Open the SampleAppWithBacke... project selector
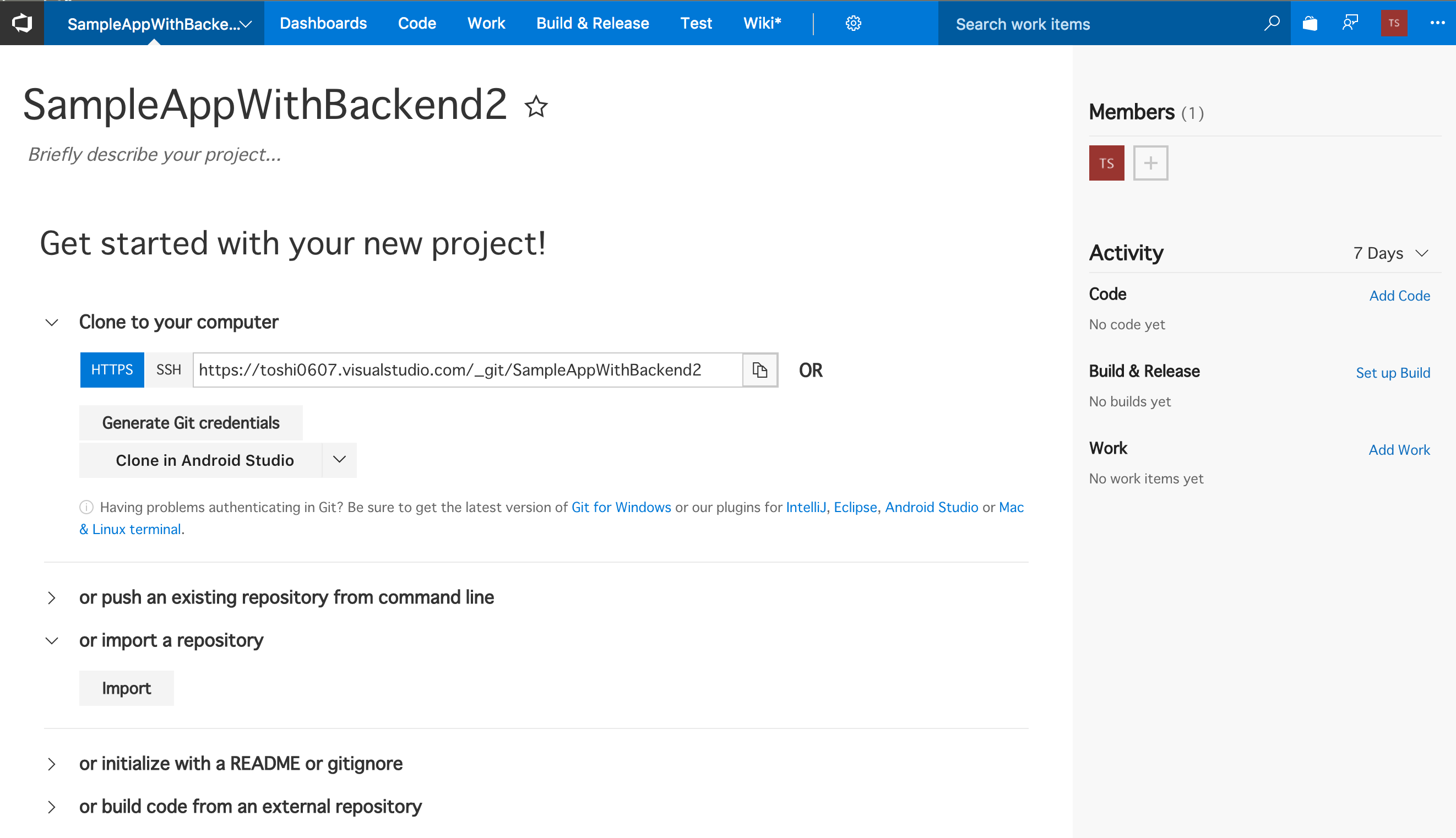Screen dimensions: 1456x838 pyautogui.click(x=154, y=24)
